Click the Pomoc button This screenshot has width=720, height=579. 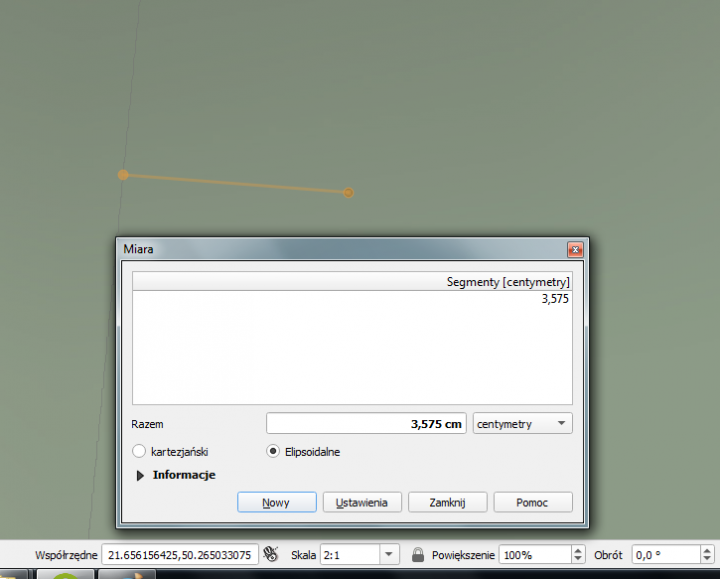tap(531, 502)
